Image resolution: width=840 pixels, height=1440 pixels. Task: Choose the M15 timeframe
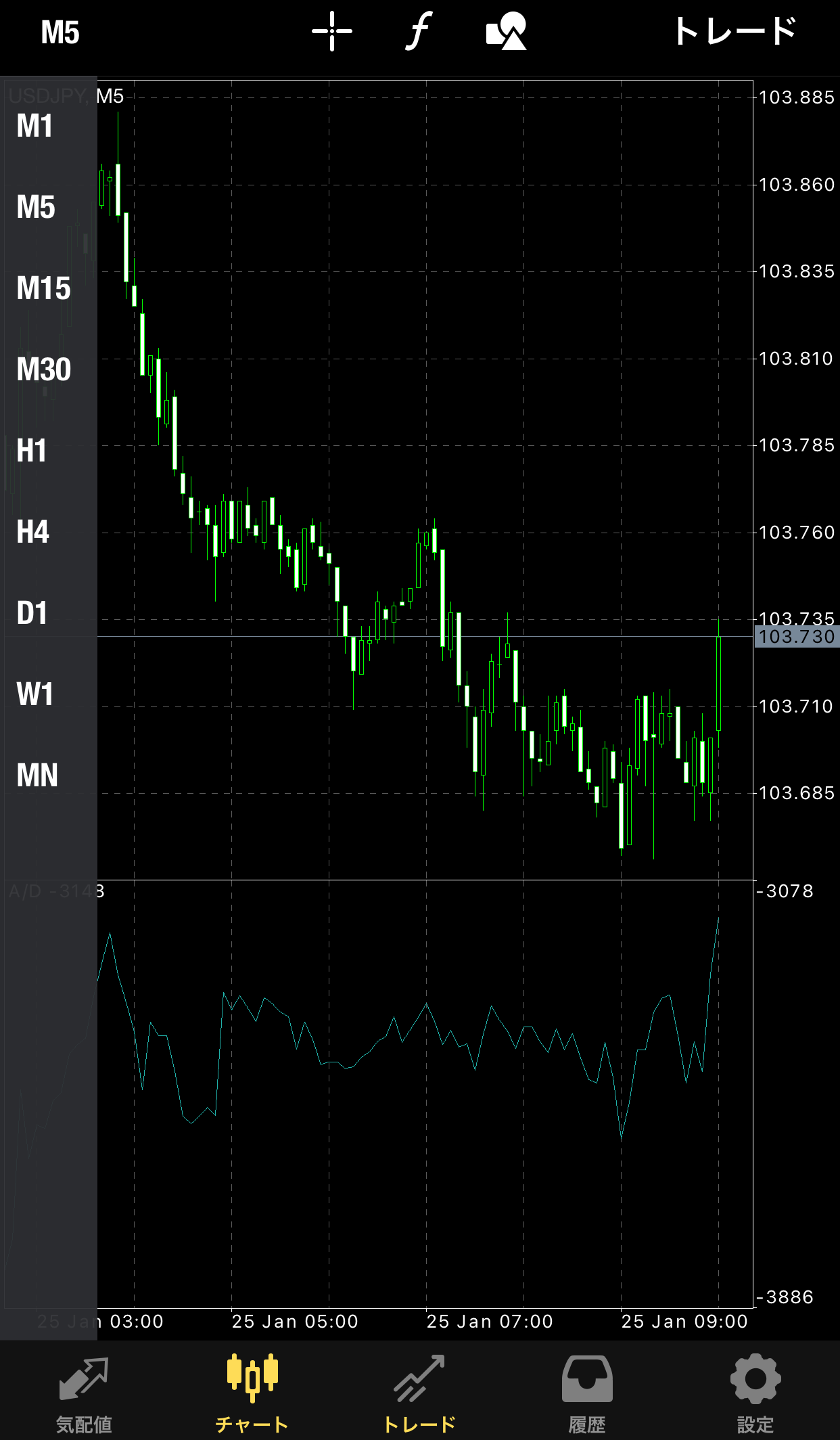pyautogui.click(x=43, y=288)
